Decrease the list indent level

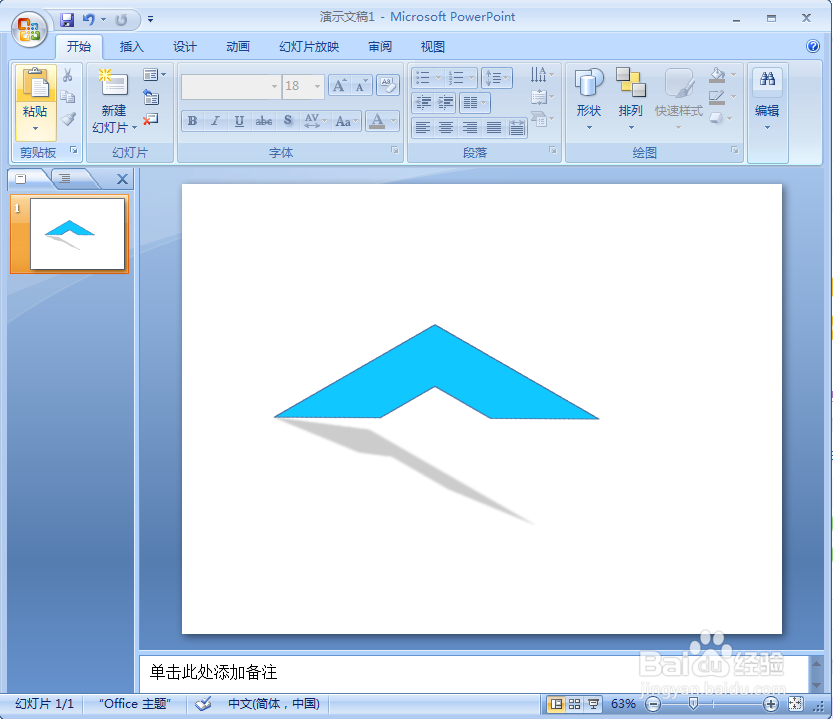click(x=423, y=102)
